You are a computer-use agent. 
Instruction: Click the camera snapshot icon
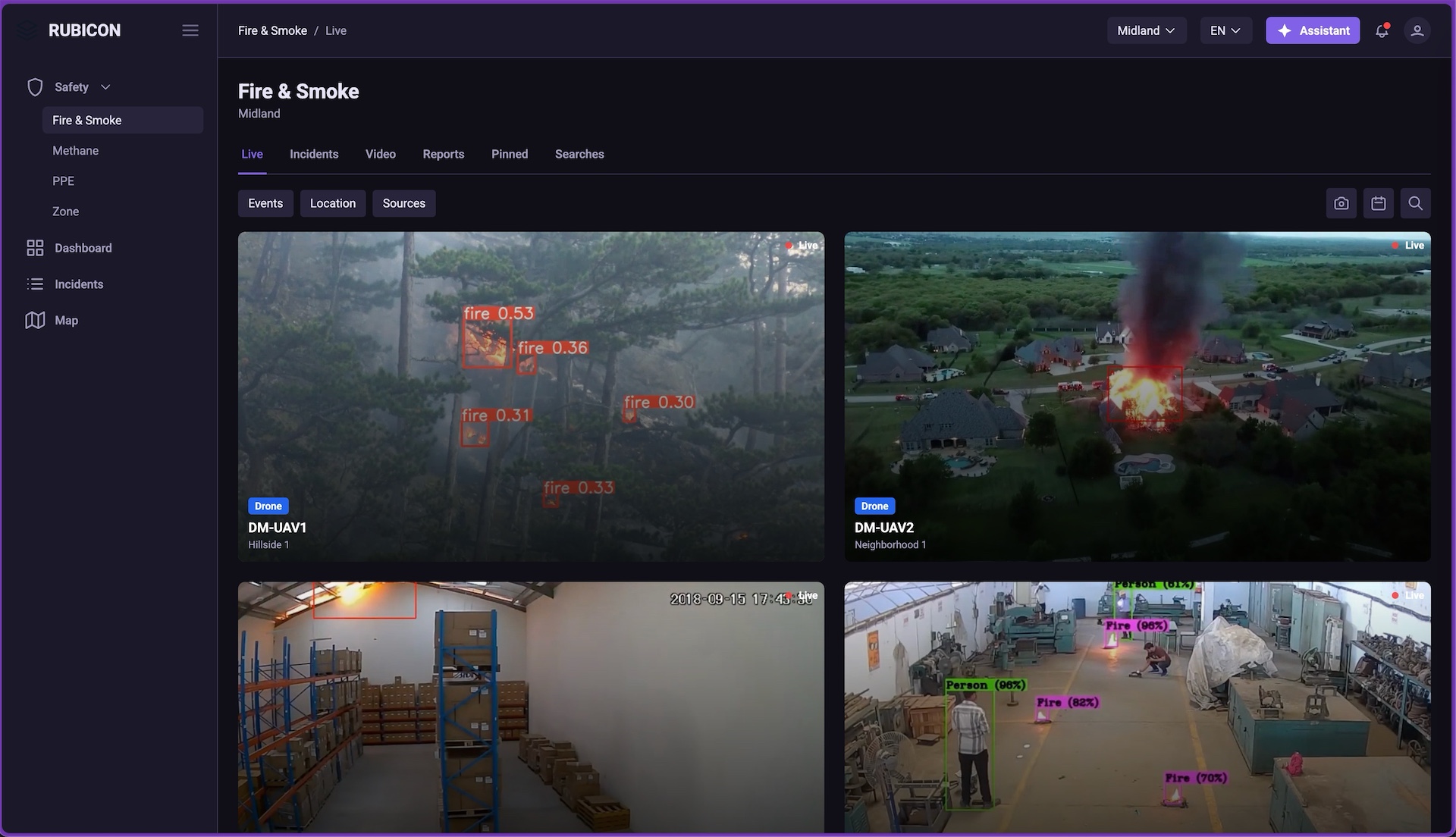click(x=1341, y=203)
